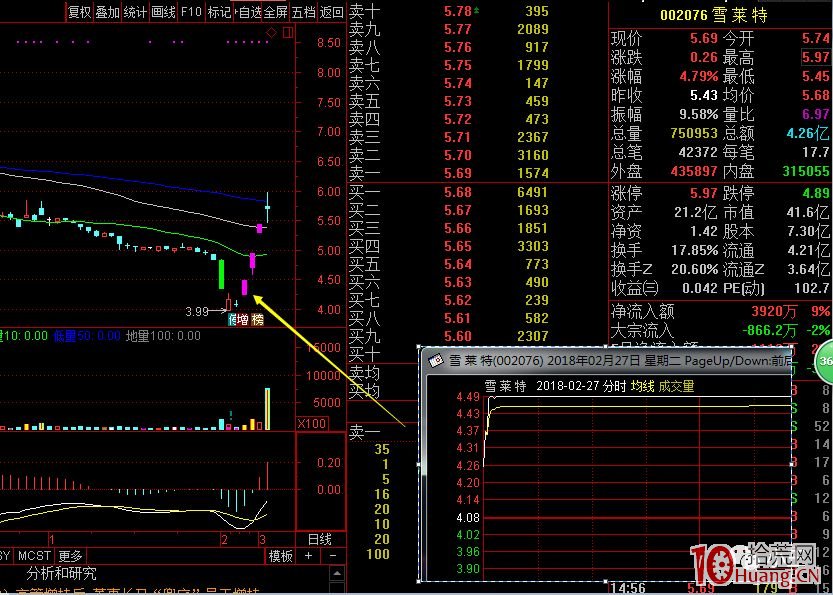Click the plus zoom-in button beside 模板
The width and height of the screenshot is (833, 595).
[308, 556]
